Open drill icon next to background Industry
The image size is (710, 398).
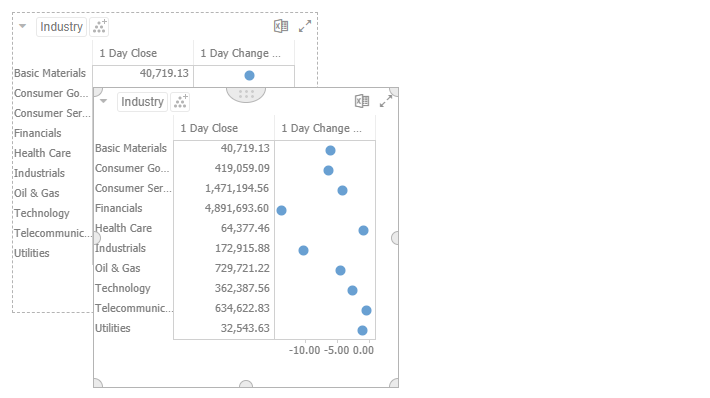click(x=99, y=27)
